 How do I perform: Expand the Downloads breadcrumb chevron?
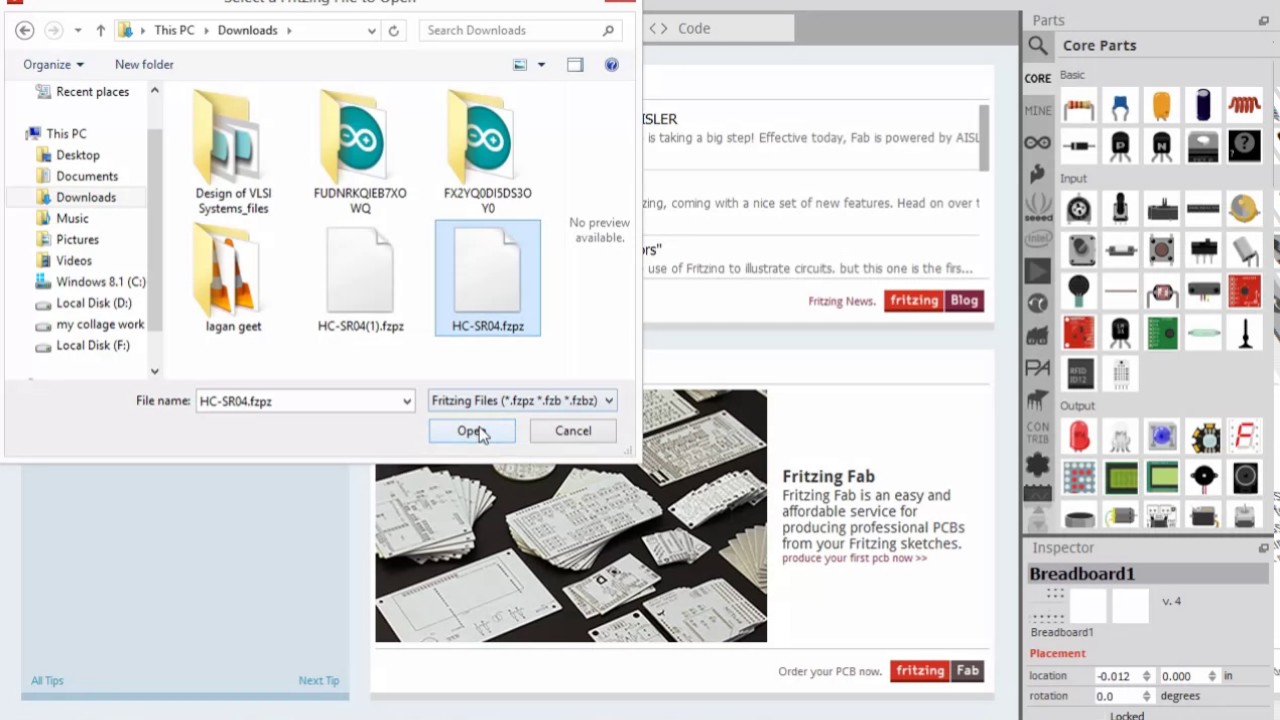pos(289,31)
